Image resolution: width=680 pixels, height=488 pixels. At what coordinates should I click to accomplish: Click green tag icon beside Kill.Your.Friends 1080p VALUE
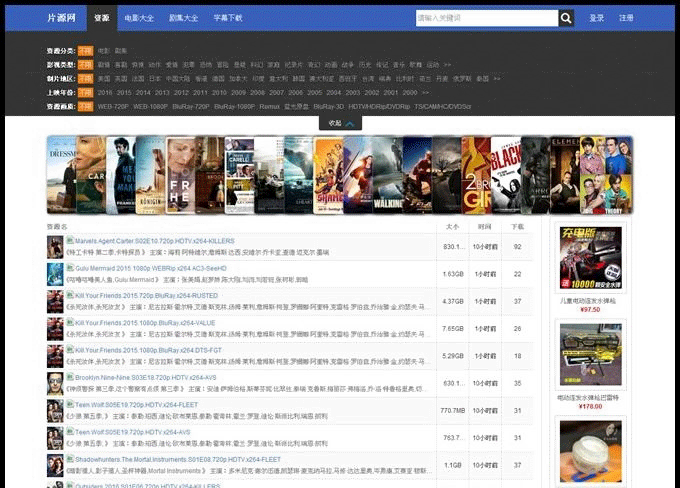[70, 322]
